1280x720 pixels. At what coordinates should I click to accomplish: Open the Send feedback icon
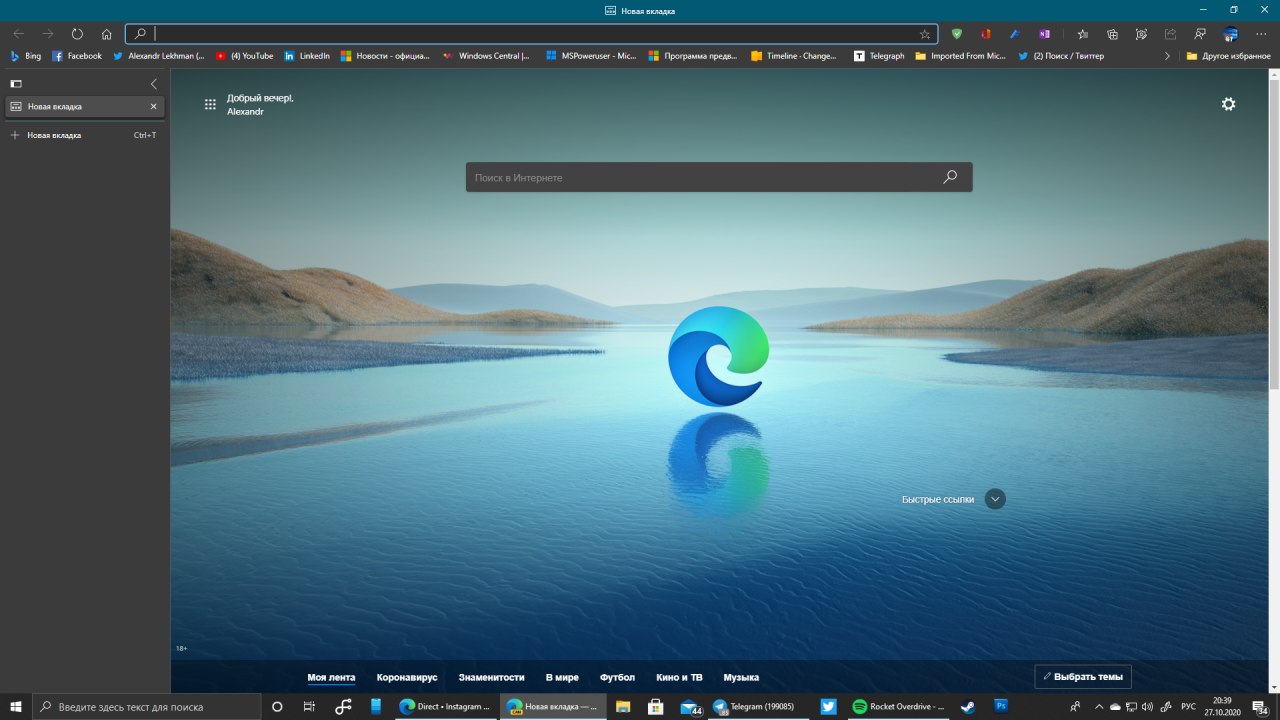click(x=1200, y=33)
